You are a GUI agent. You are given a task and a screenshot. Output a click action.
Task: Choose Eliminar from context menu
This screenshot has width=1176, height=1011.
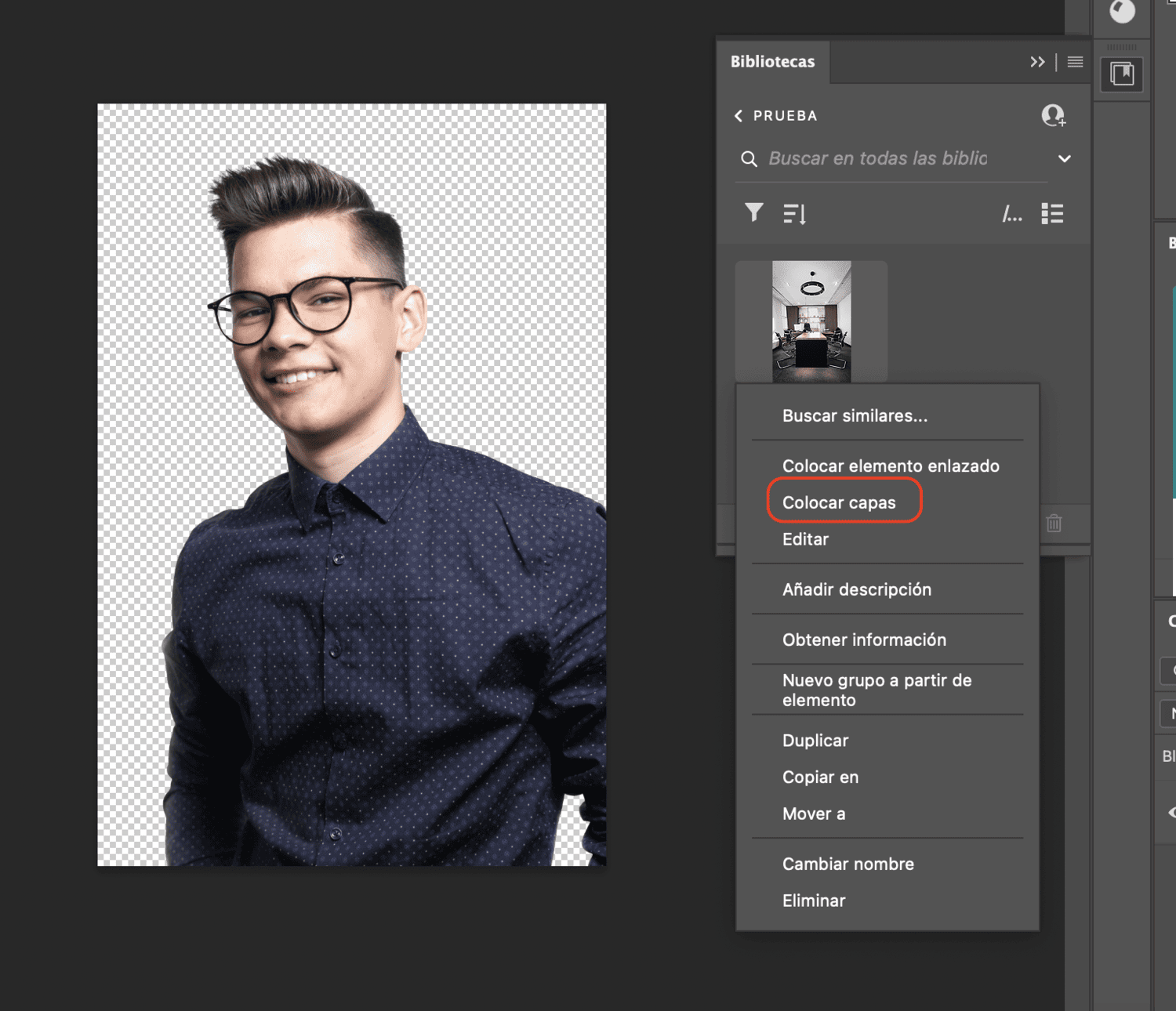coord(814,901)
